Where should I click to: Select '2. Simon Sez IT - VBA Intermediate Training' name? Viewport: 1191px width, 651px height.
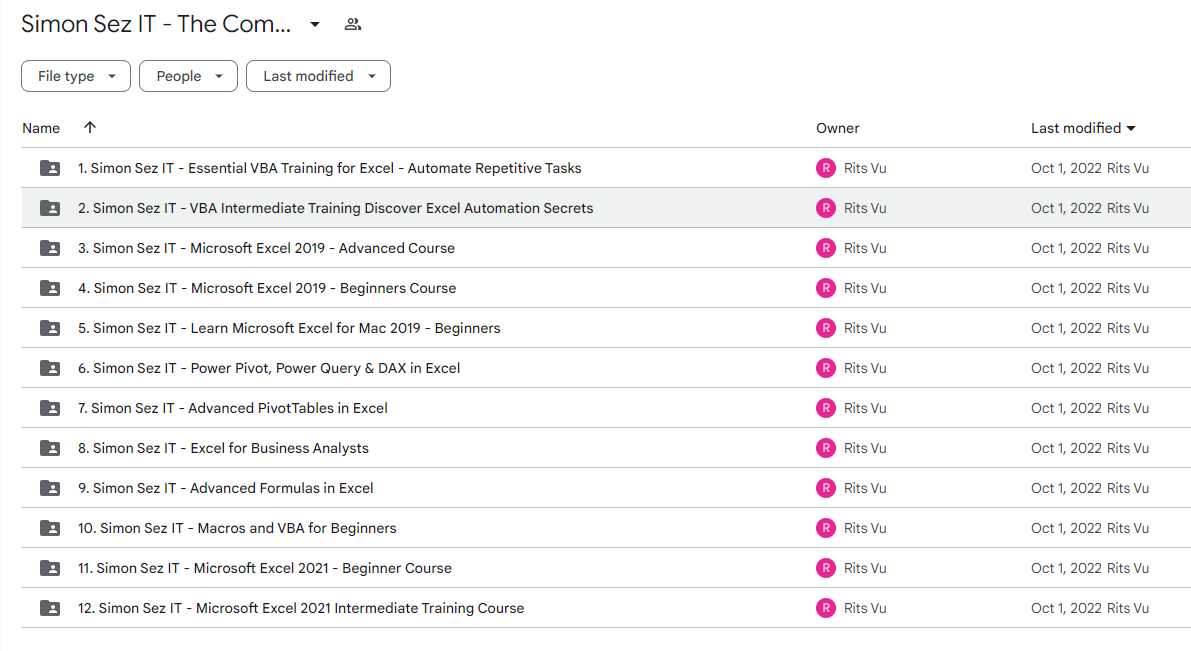(336, 208)
